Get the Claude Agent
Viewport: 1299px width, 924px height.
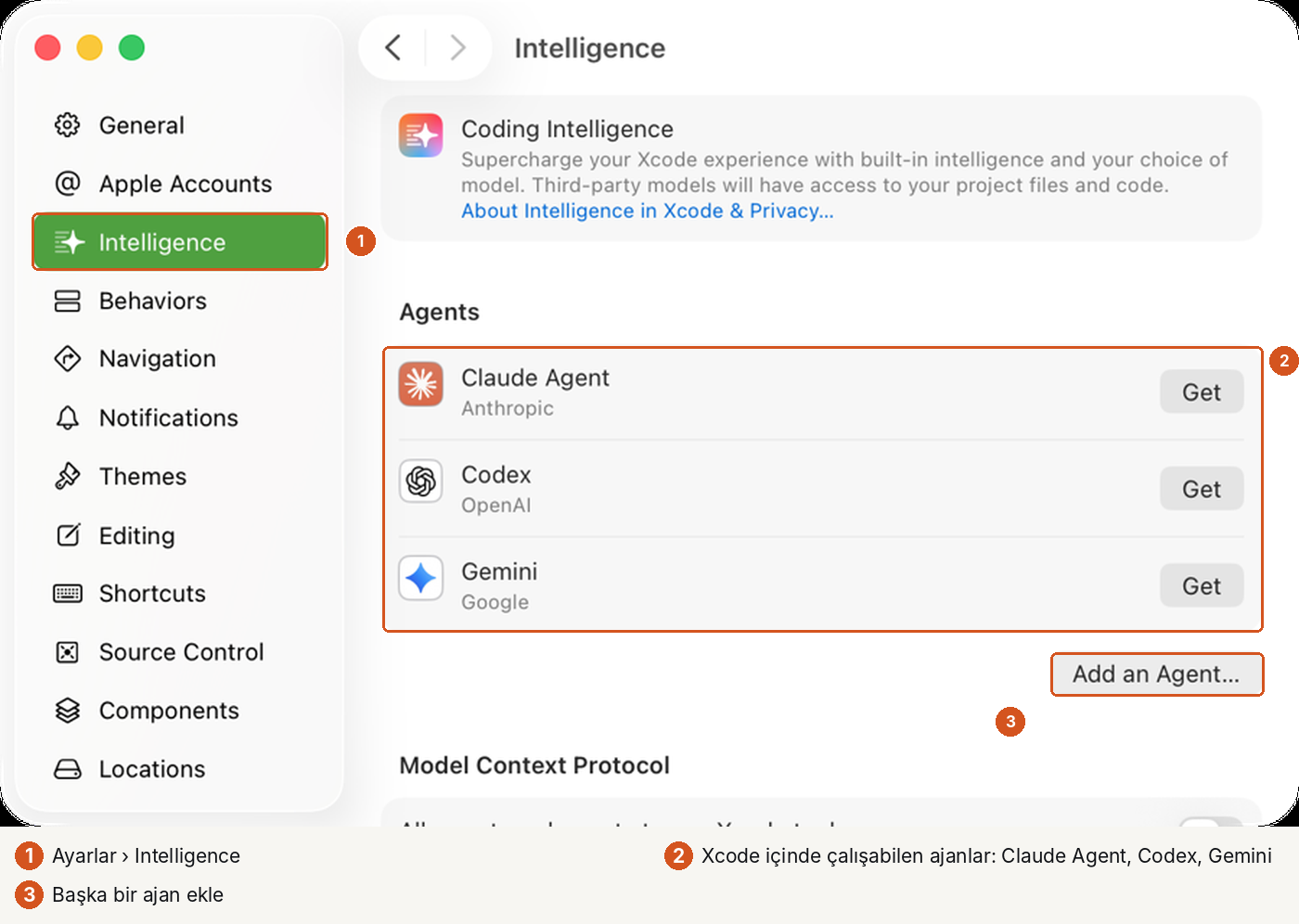click(x=1202, y=392)
